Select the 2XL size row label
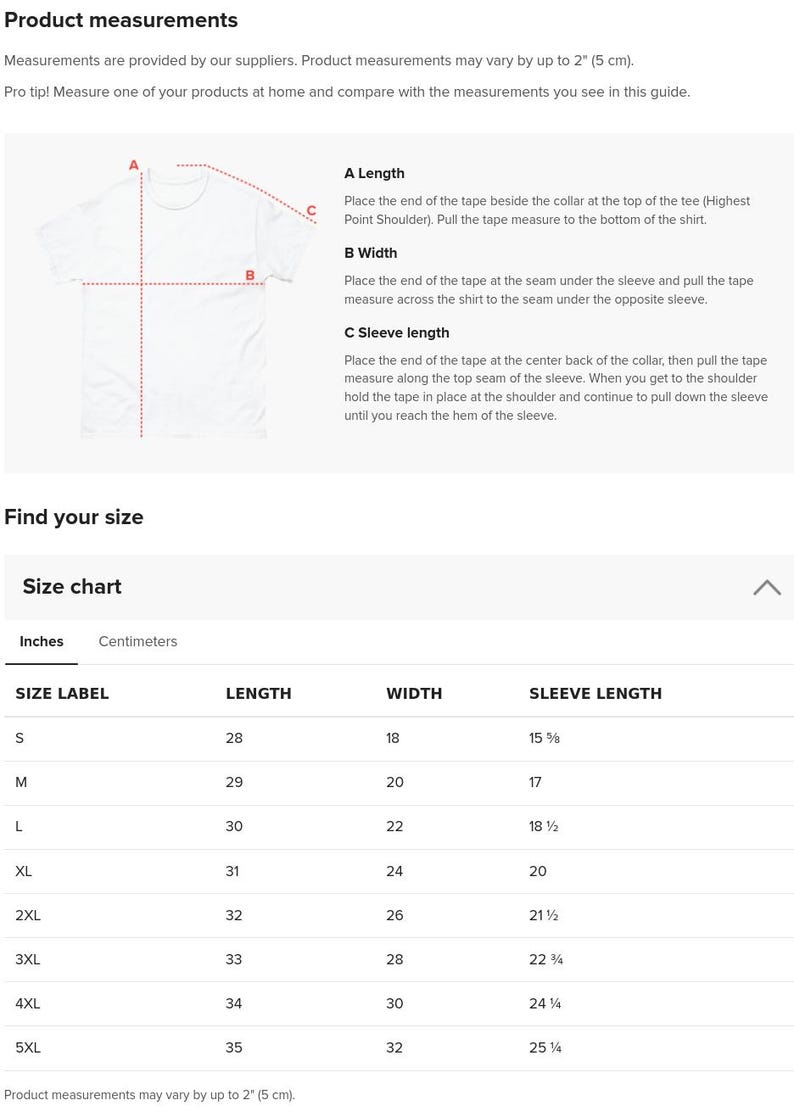794x1117 pixels. tap(28, 915)
